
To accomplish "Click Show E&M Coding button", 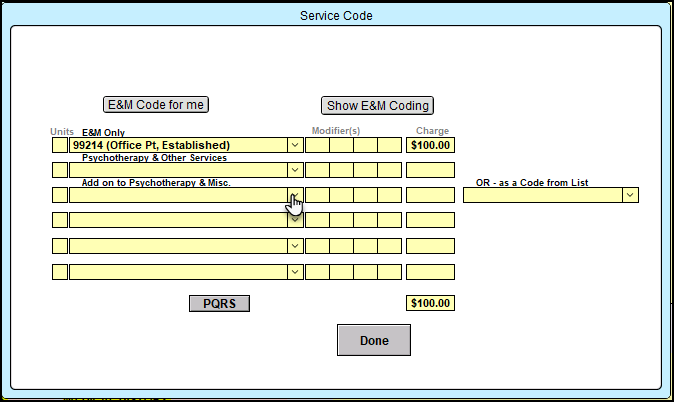I will click(x=377, y=106).
